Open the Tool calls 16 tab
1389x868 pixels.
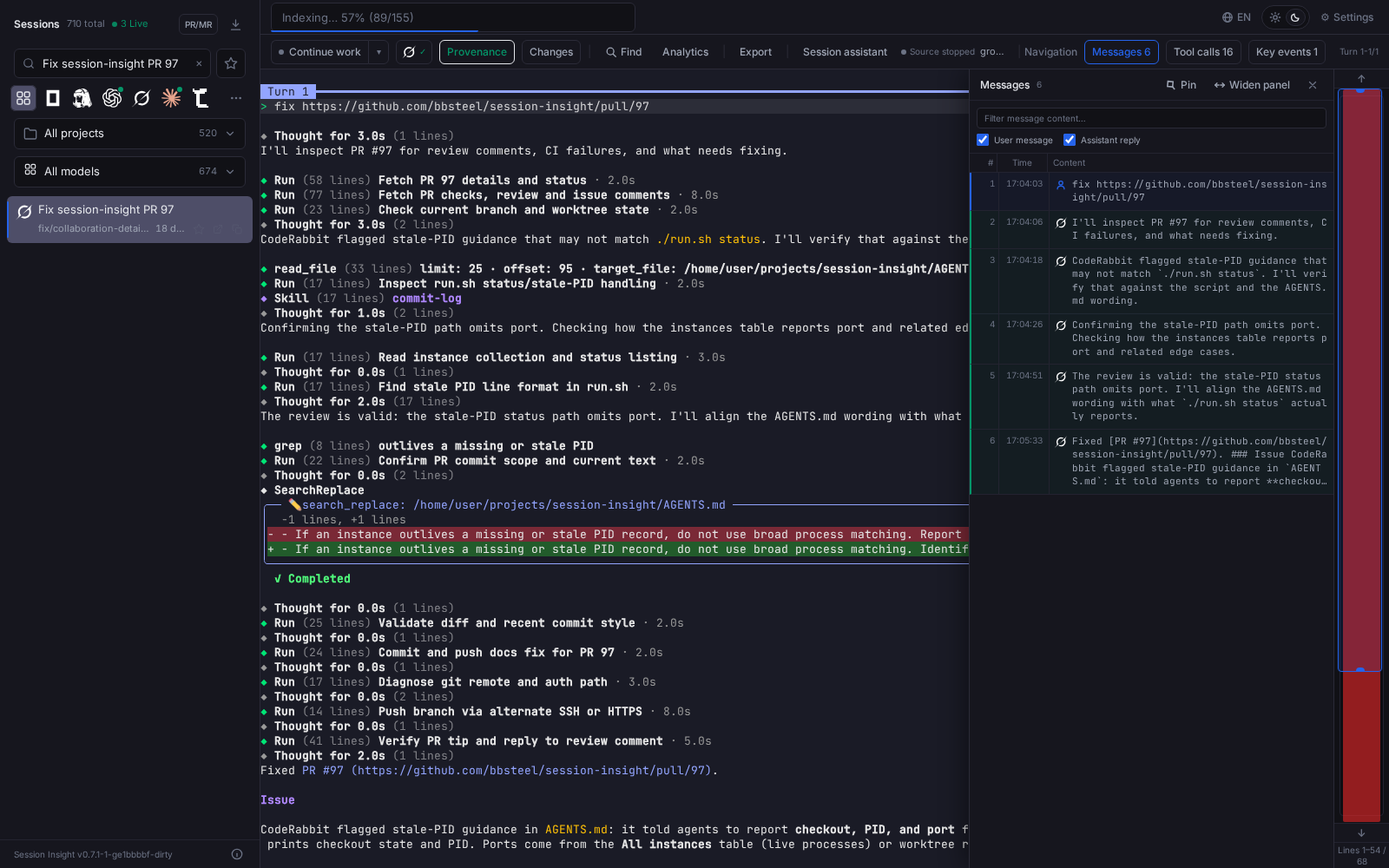point(1203,52)
